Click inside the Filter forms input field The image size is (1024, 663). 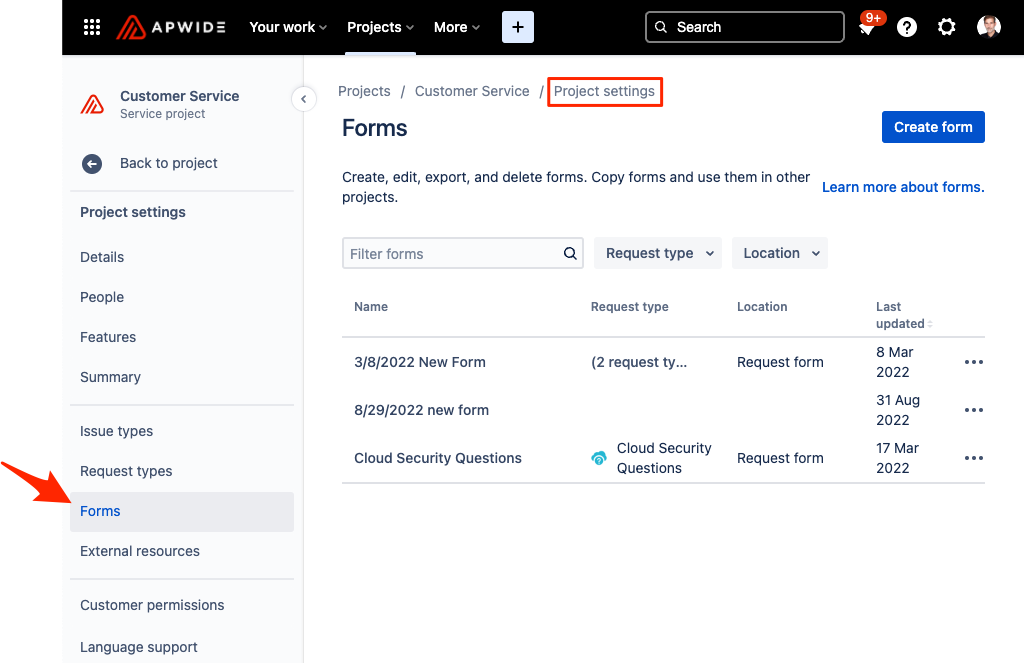[x=450, y=253]
